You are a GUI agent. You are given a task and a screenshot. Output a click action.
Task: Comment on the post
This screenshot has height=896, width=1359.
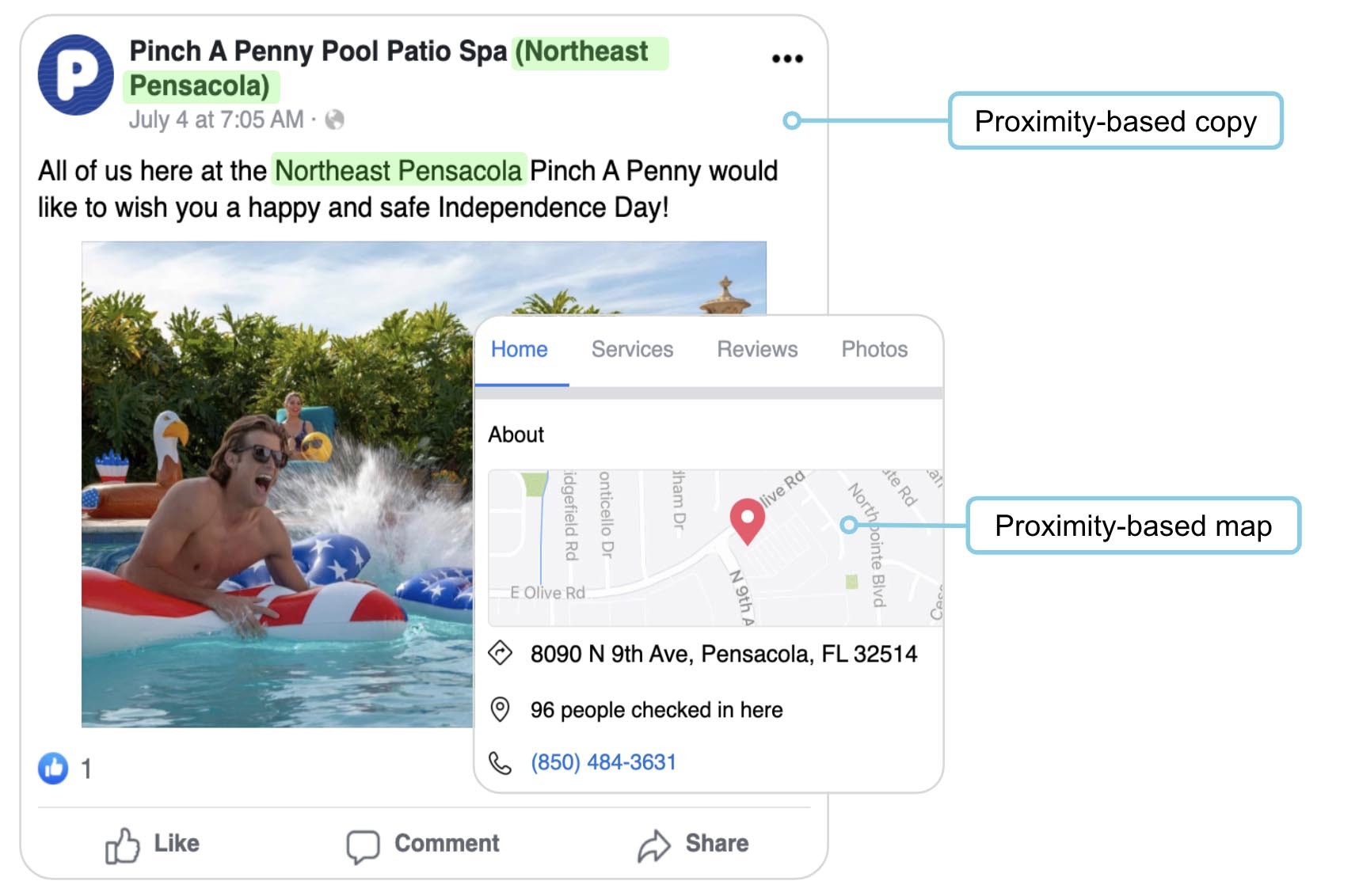[423, 845]
